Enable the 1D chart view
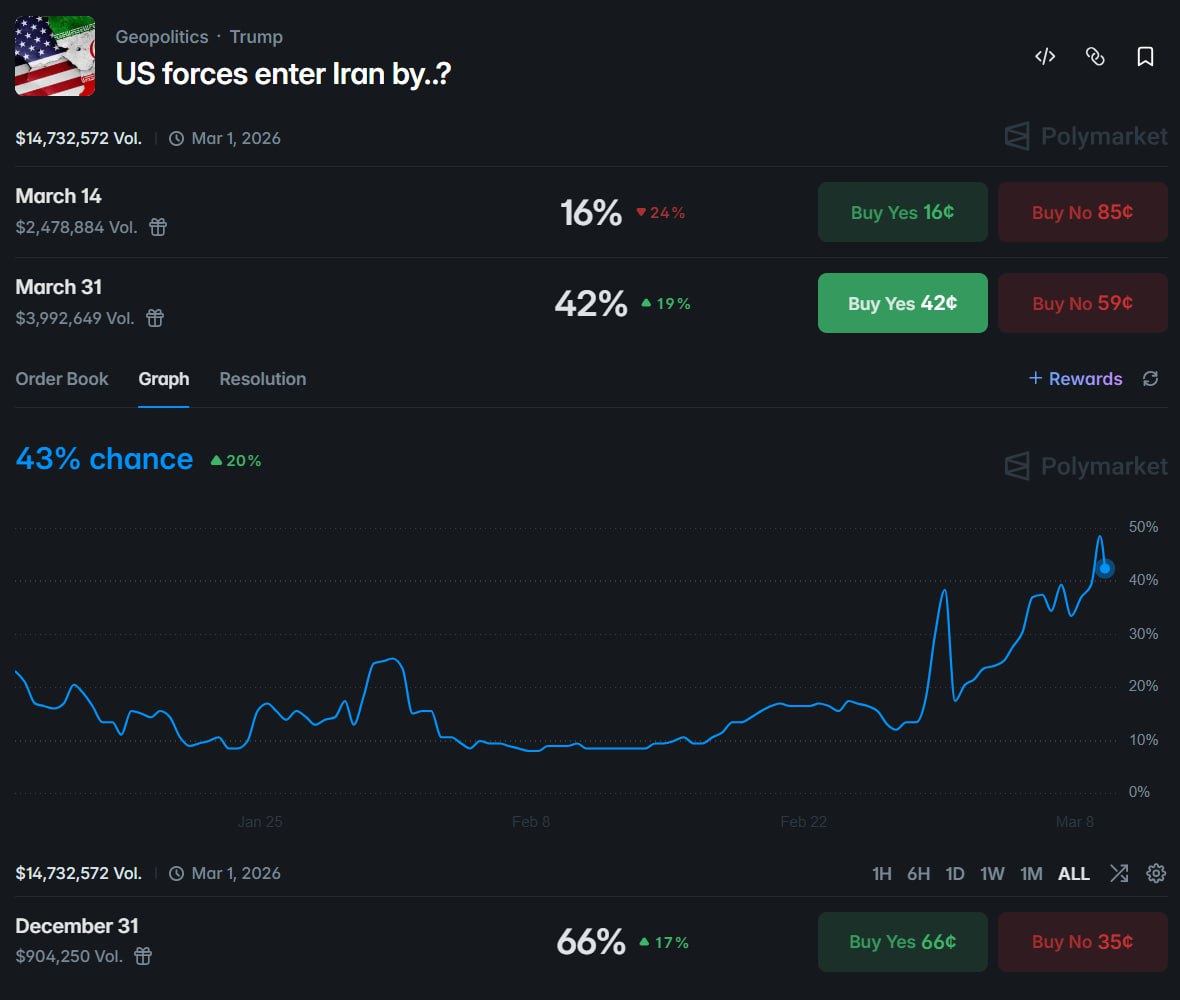The height and width of the screenshot is (1000, 1180). tap(955, 873)
